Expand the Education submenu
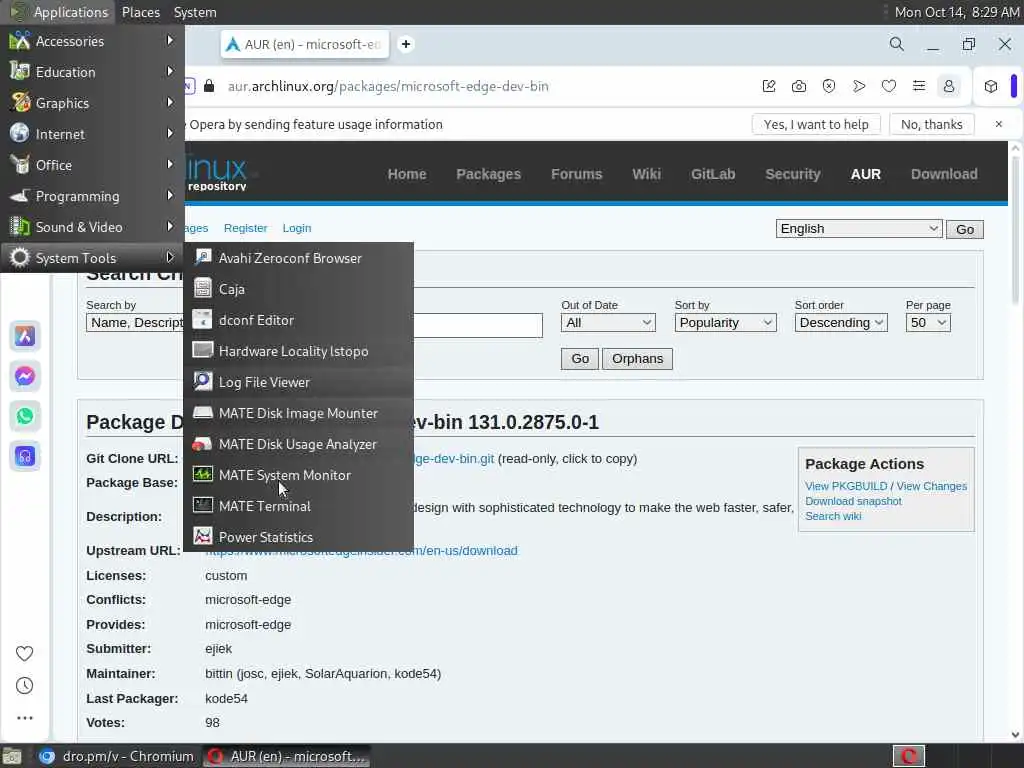 point(92,72)
